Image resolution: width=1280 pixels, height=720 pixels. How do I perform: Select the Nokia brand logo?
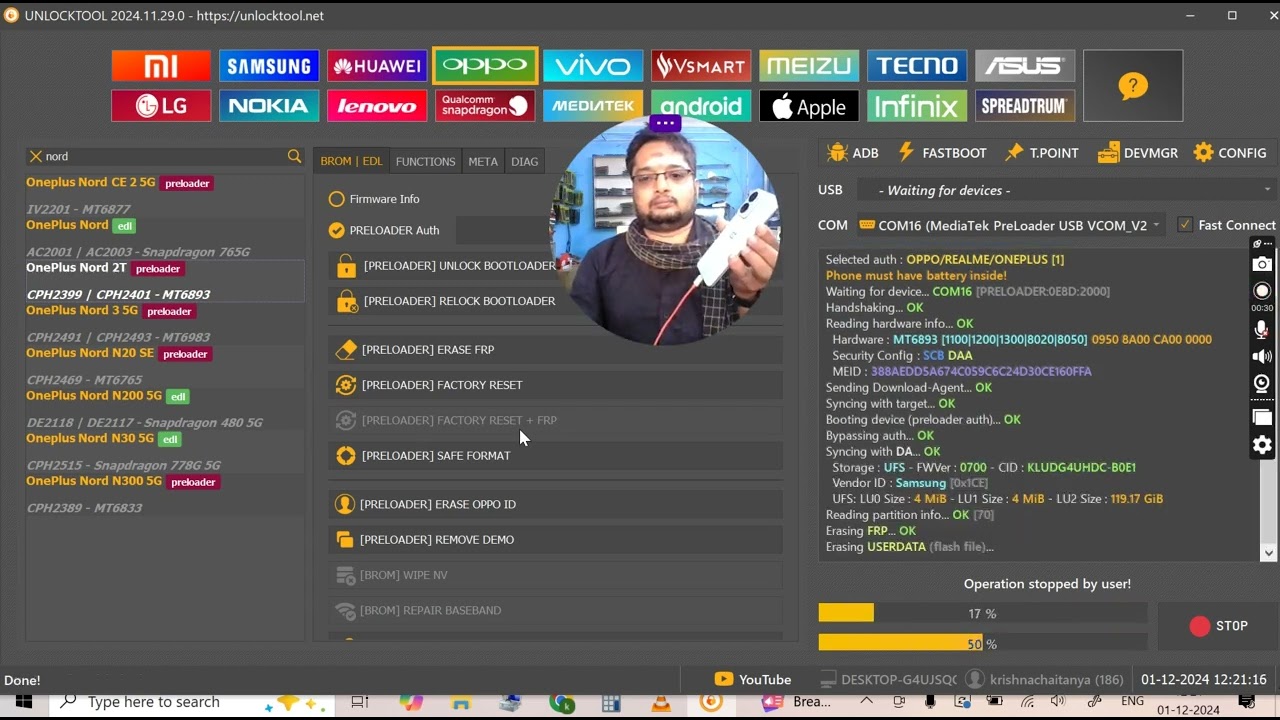(269, 105)
